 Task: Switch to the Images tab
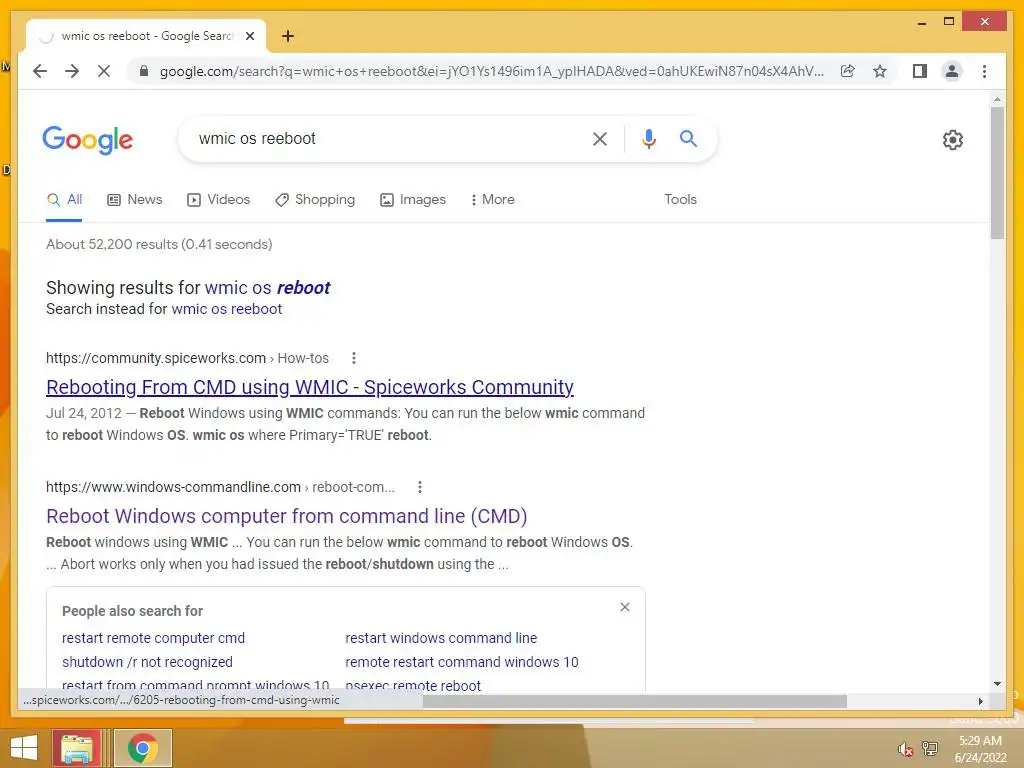(413, 200)
